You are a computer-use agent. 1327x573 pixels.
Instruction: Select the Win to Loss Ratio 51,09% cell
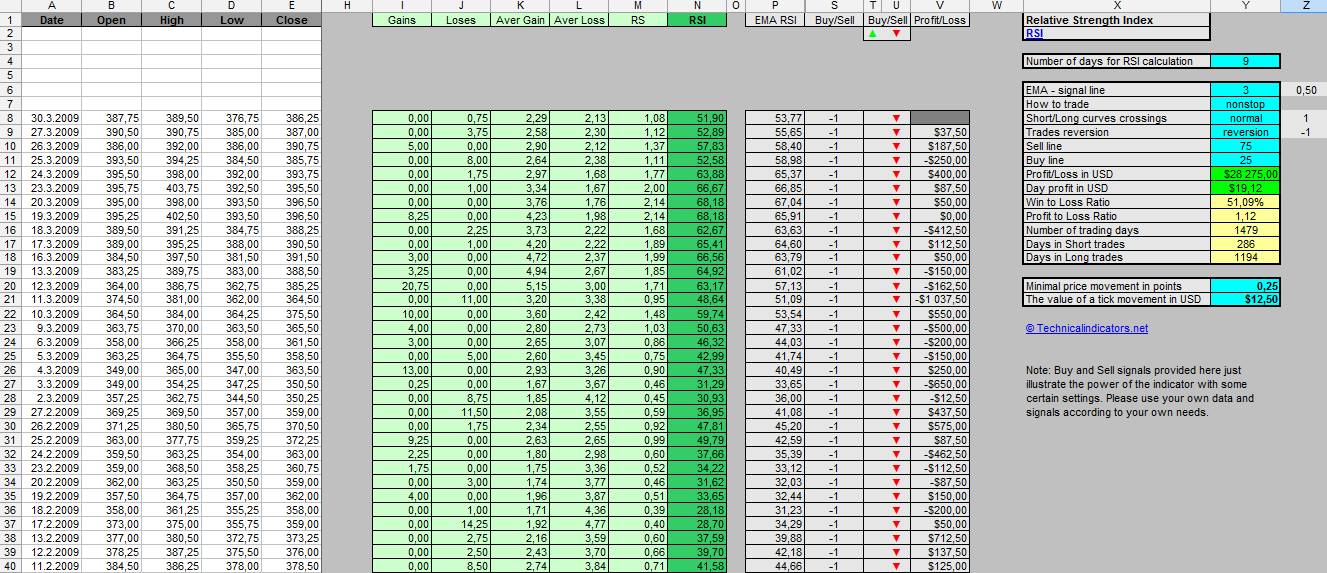pos(1245,202)
